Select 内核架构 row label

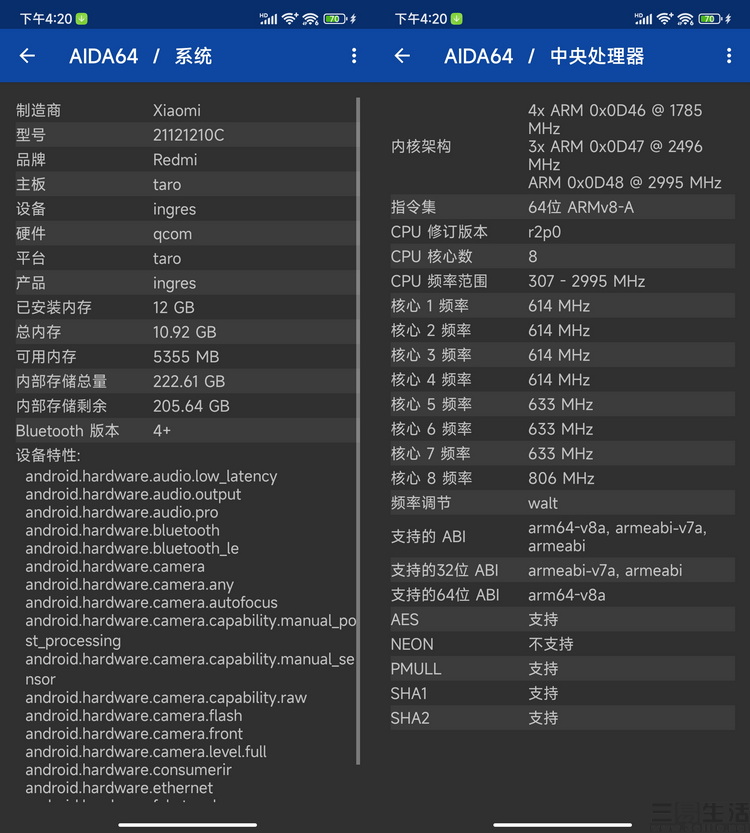tap(421, 147)
